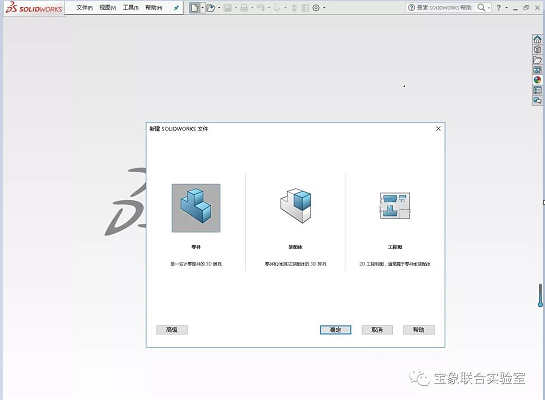Open the 工具 (Tools) menu
This screenshot has height=400, width=545.
tap(131, 8)
